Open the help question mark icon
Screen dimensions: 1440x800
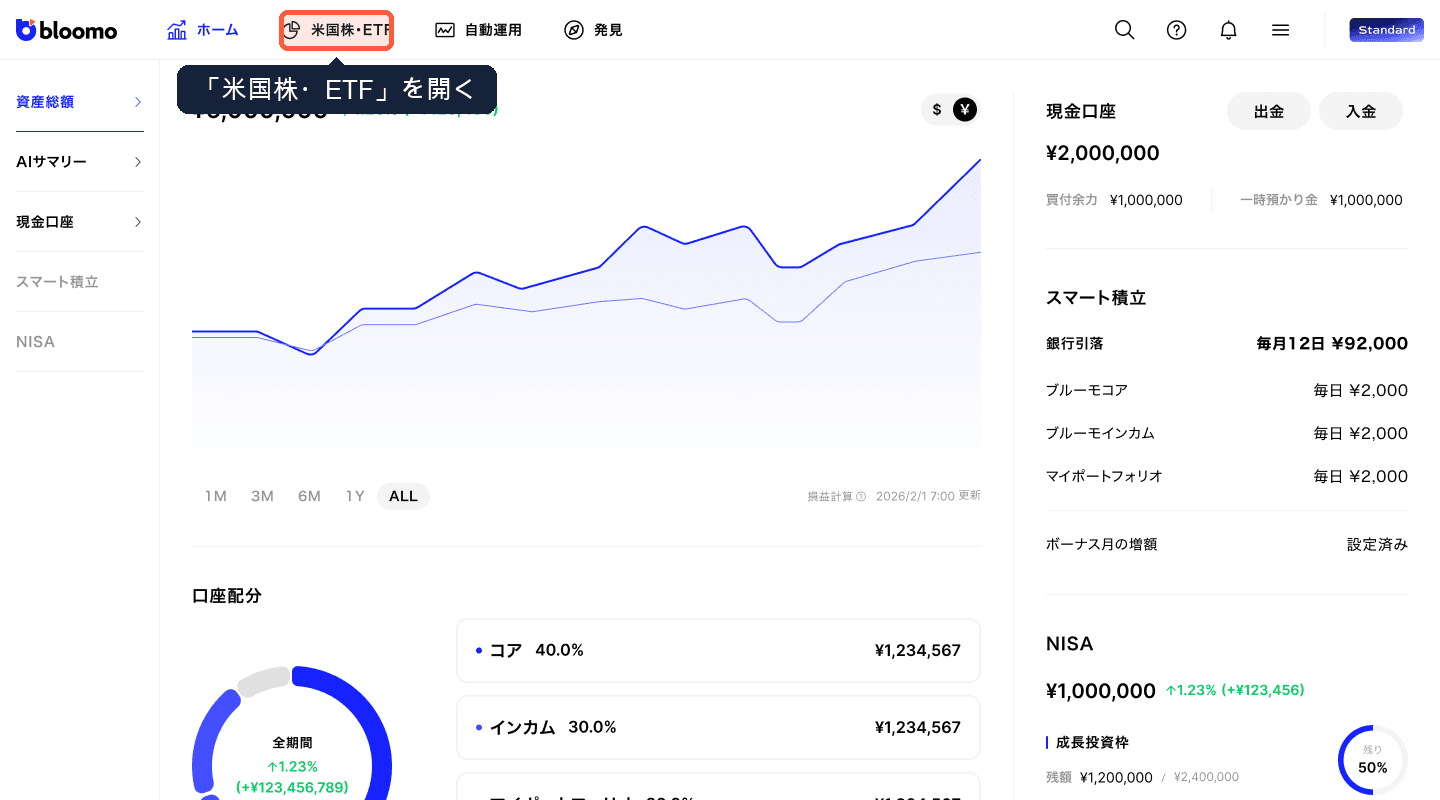[1177, 30]
